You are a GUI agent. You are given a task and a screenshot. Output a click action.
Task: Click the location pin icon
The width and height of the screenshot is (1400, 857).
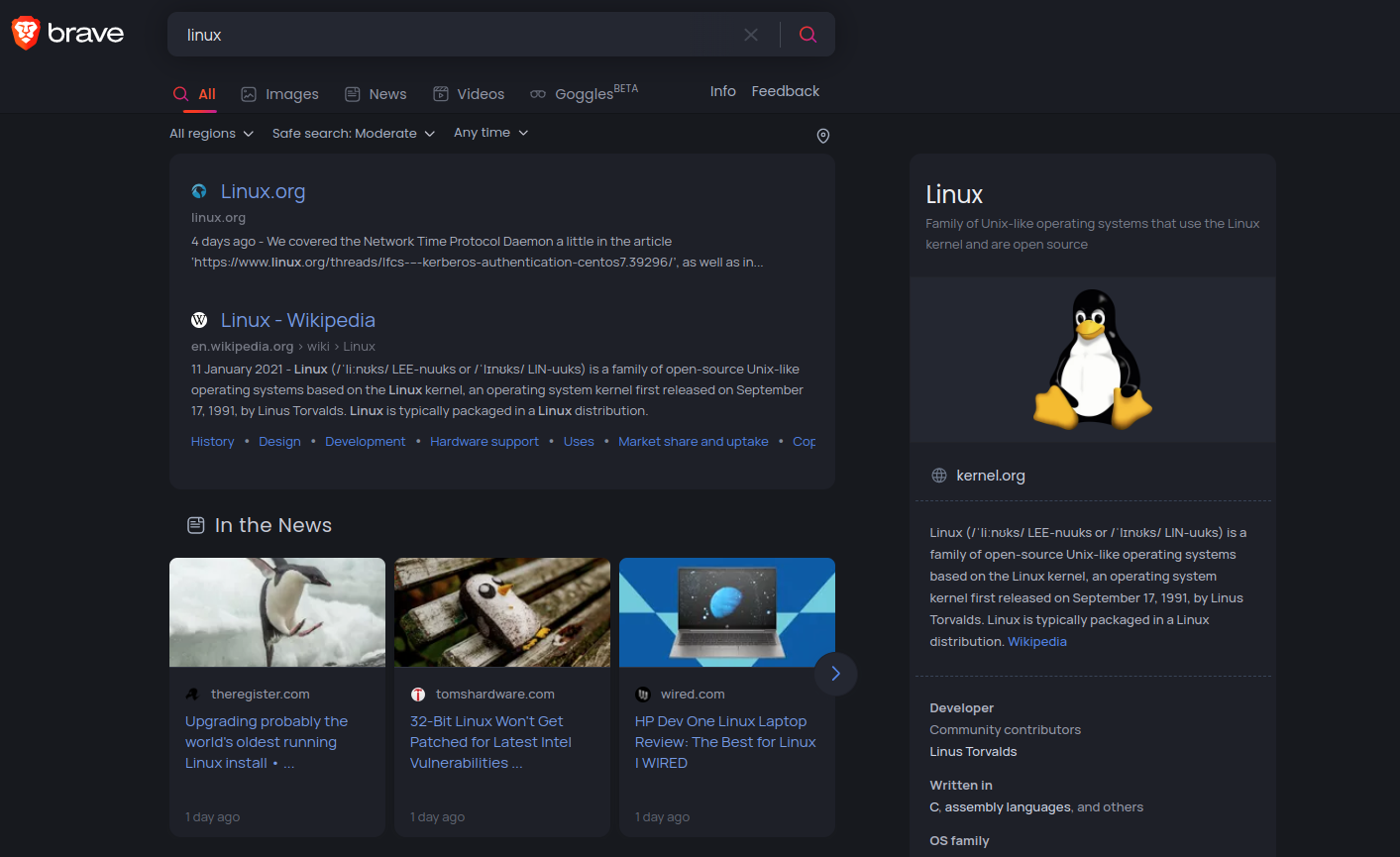click(x=822, y=136)
